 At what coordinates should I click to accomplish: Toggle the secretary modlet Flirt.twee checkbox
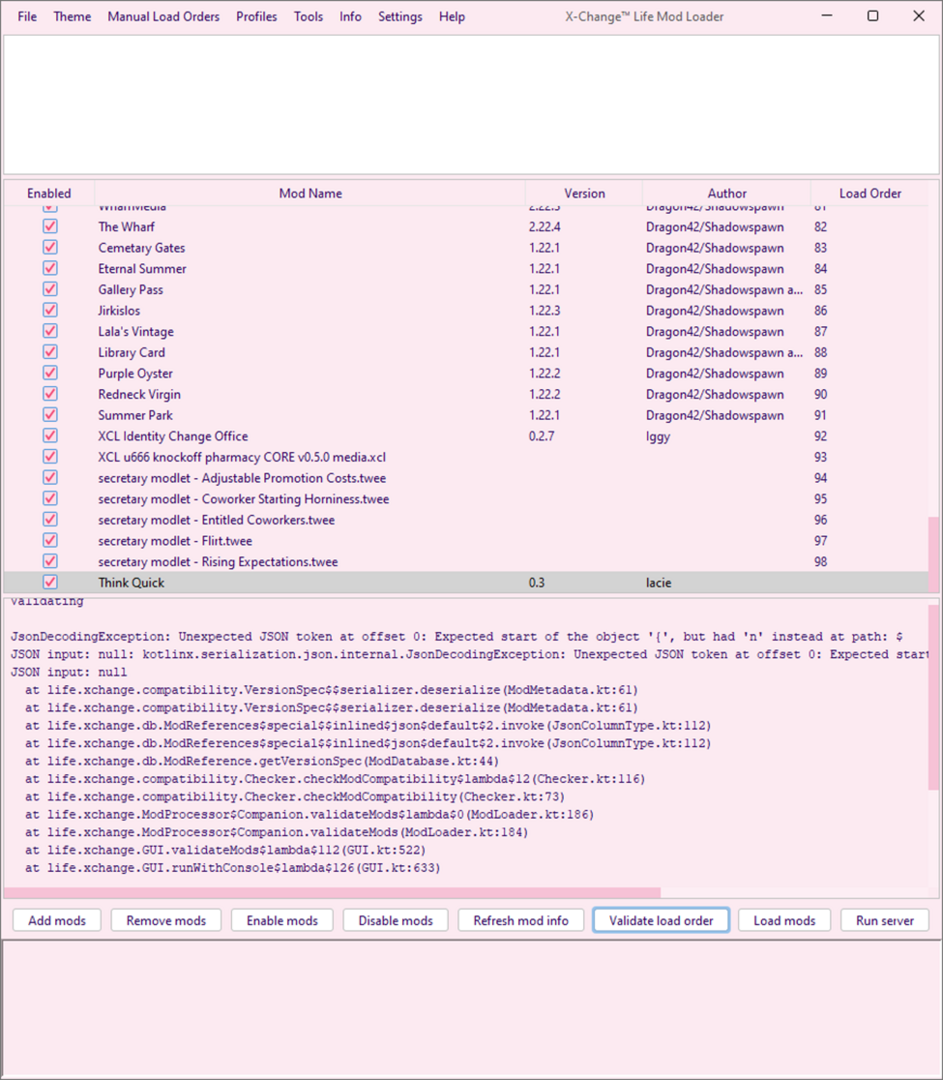tap(50, 541)
